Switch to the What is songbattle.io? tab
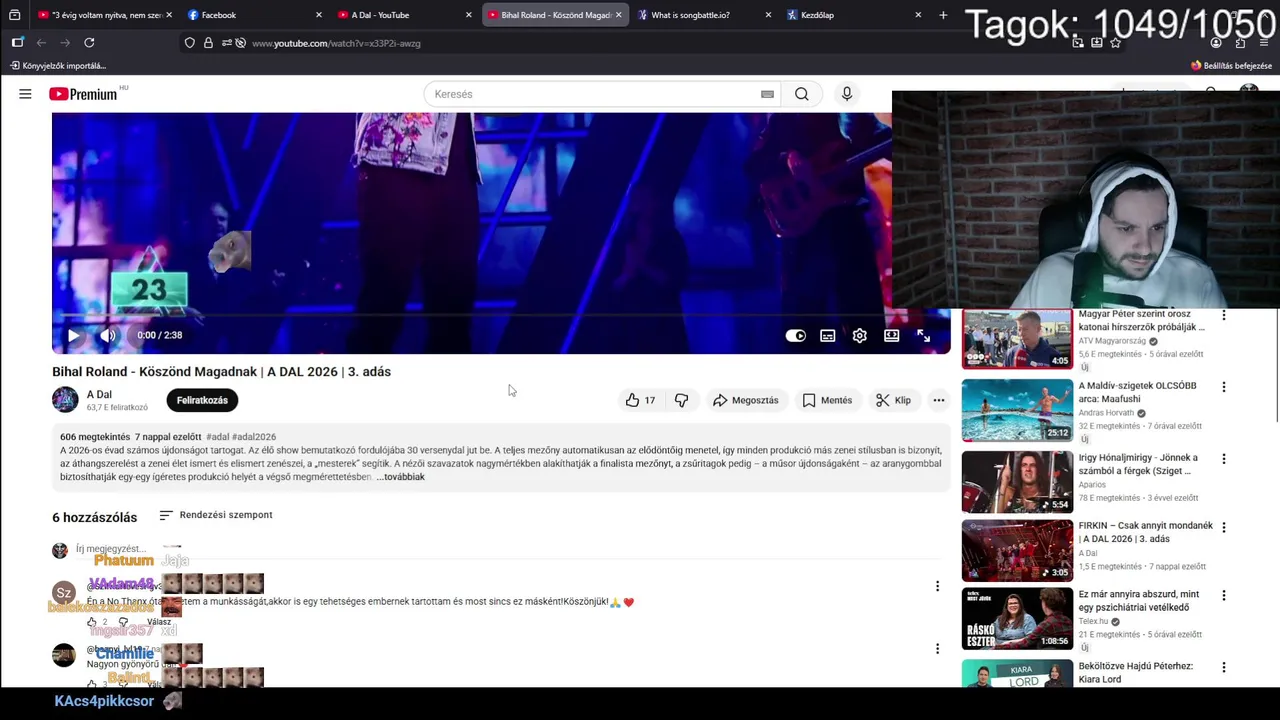The height and width of the screenshot is (720, 1280). (705, 15)
